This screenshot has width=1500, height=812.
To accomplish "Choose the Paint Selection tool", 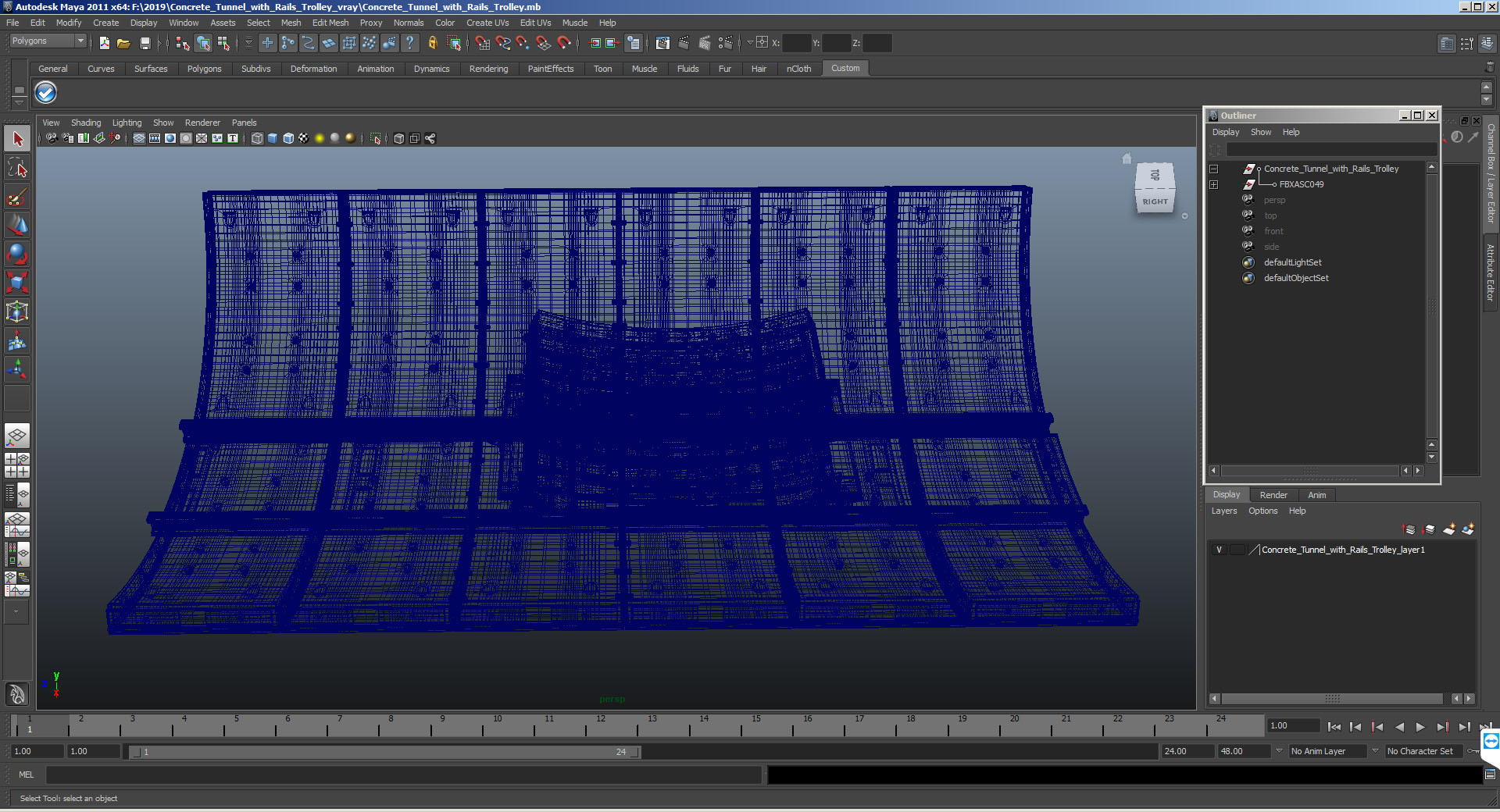I will click(17, 197).
